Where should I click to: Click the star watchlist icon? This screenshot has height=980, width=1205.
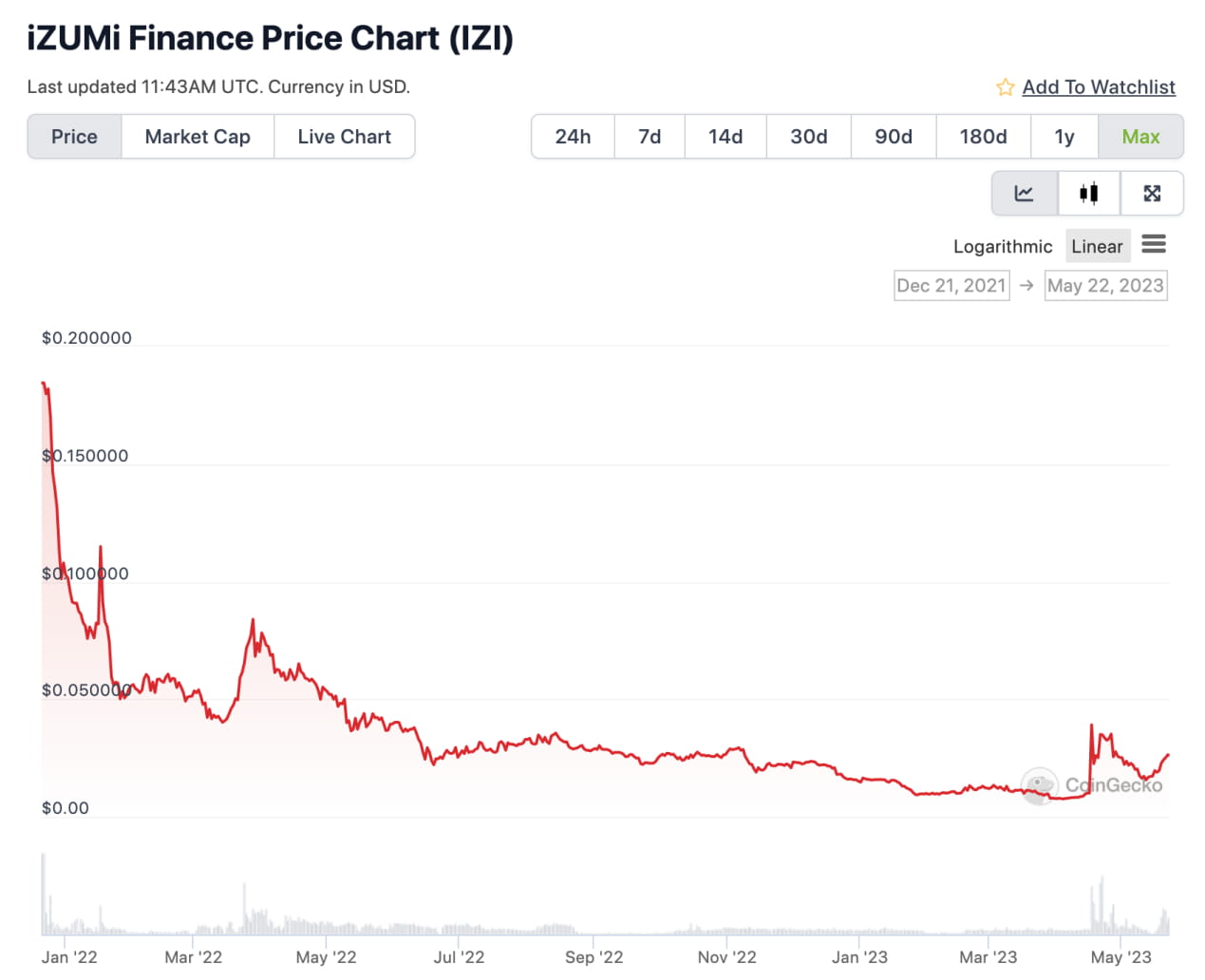(x=1005, y=87)
